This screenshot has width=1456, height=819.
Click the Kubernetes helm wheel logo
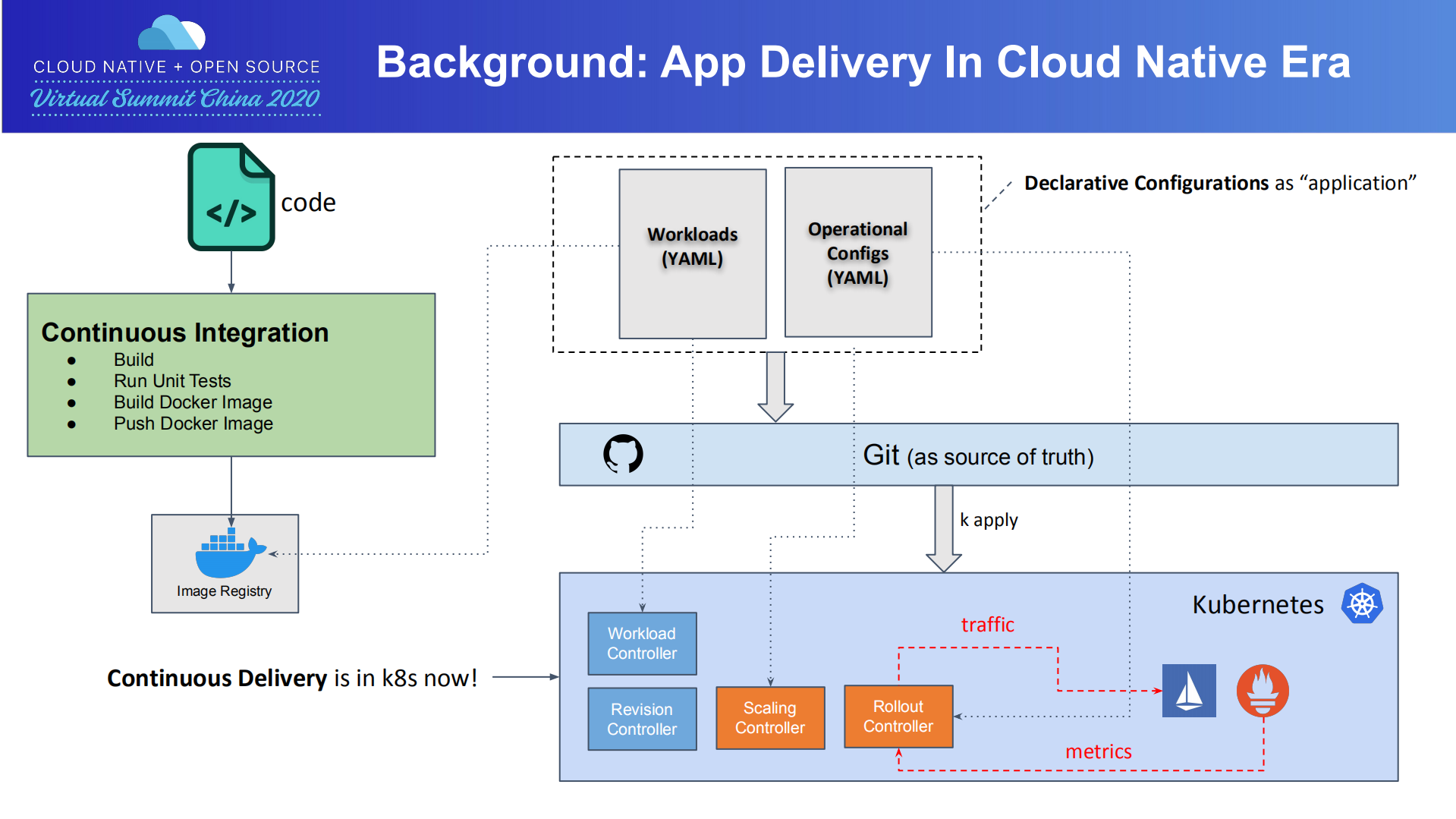pos(1362,603)
